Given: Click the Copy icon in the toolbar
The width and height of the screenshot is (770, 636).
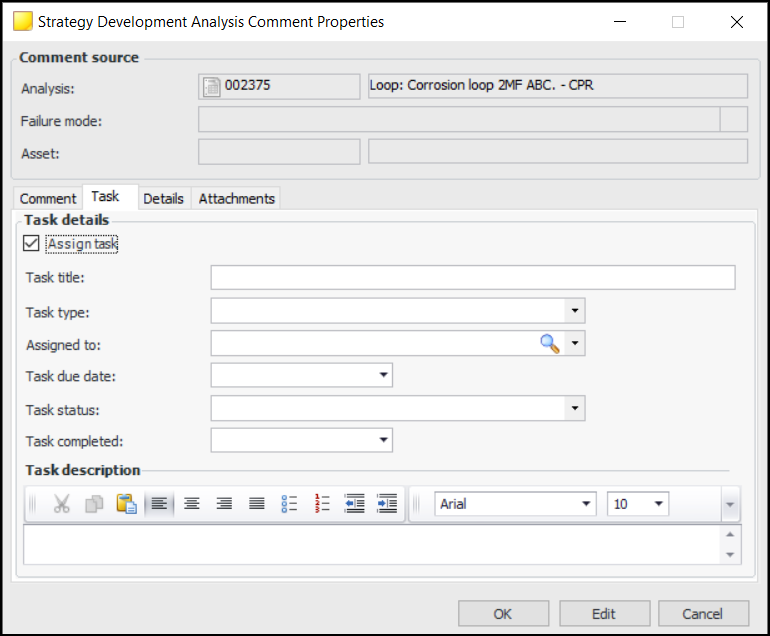Looking at the screenshot, I should click(x=94, y=504).
